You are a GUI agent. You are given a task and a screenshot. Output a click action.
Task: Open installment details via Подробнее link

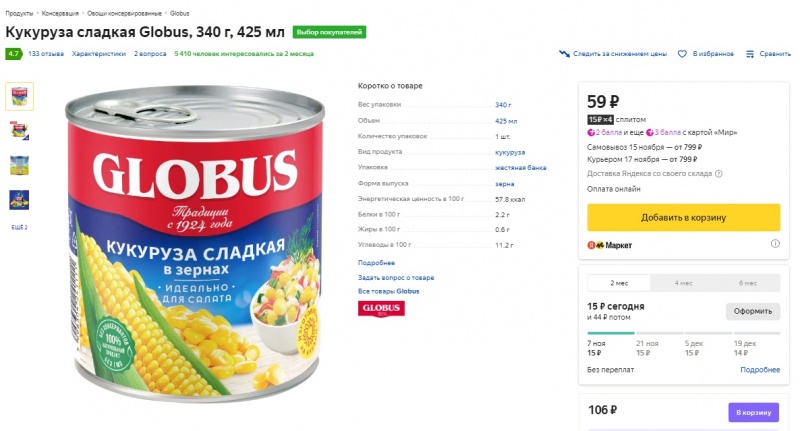pyautogui.click(x=759, y=370)
